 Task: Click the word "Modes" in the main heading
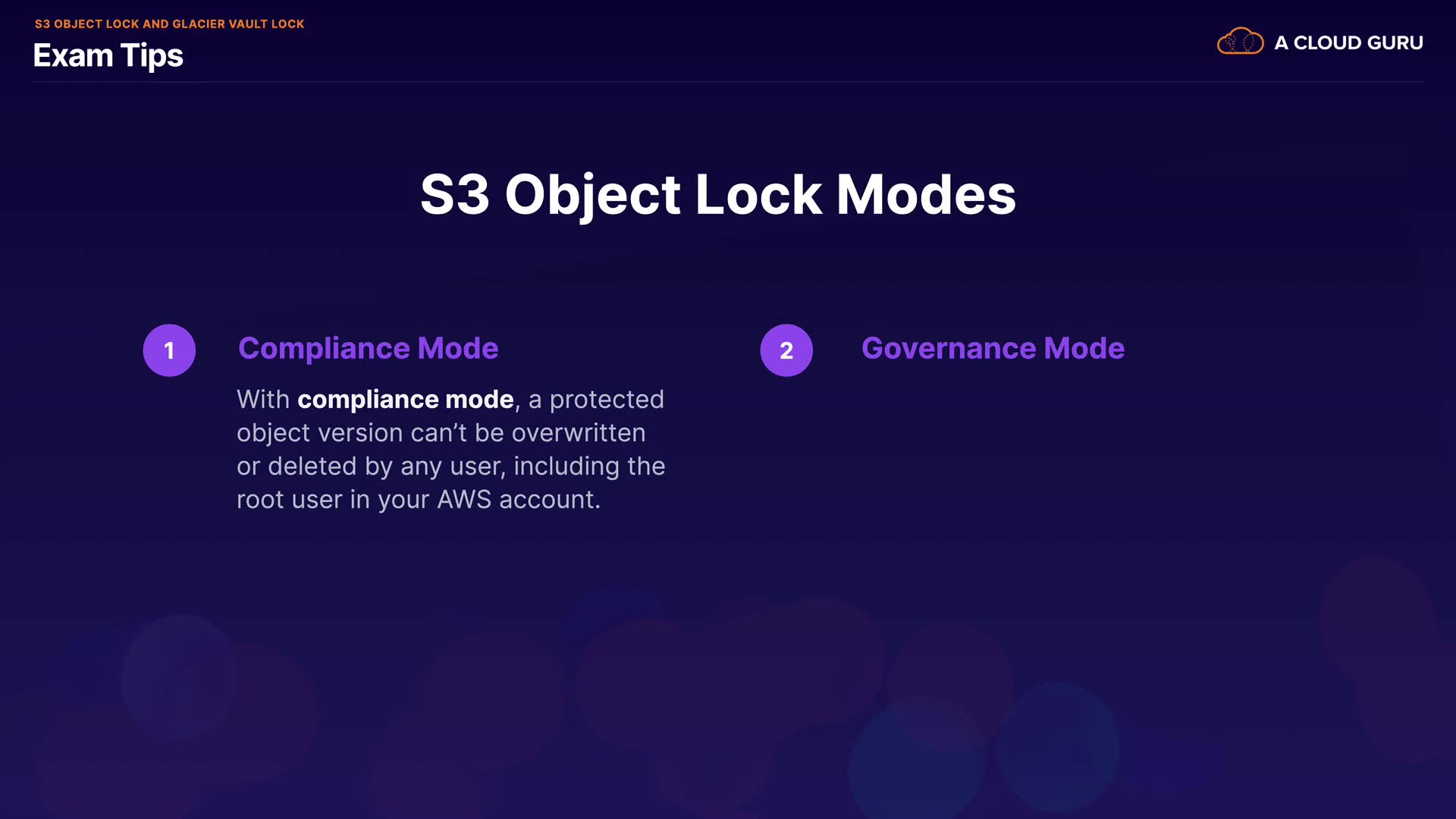pyautogui.click(x=925, y=194)
